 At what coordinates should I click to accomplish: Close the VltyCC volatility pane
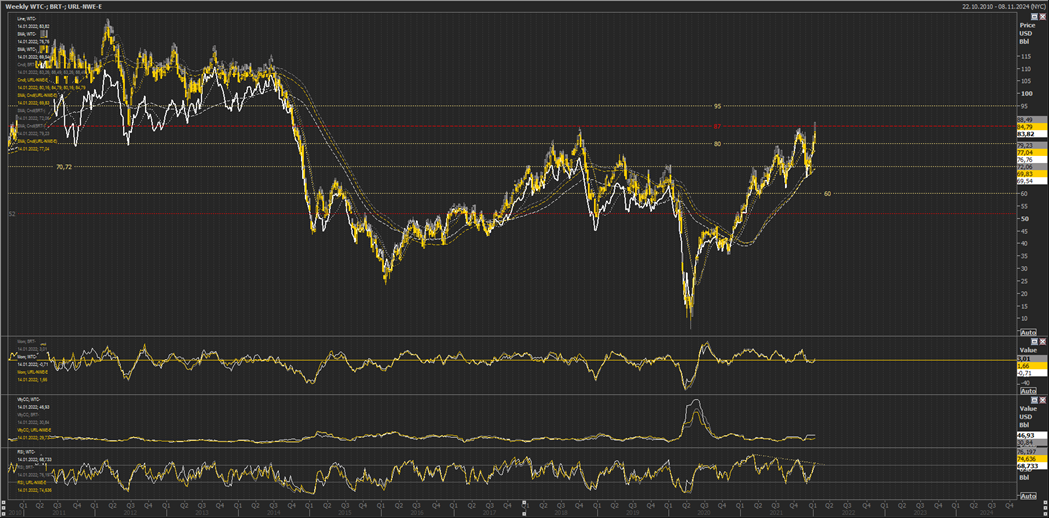1042,400
